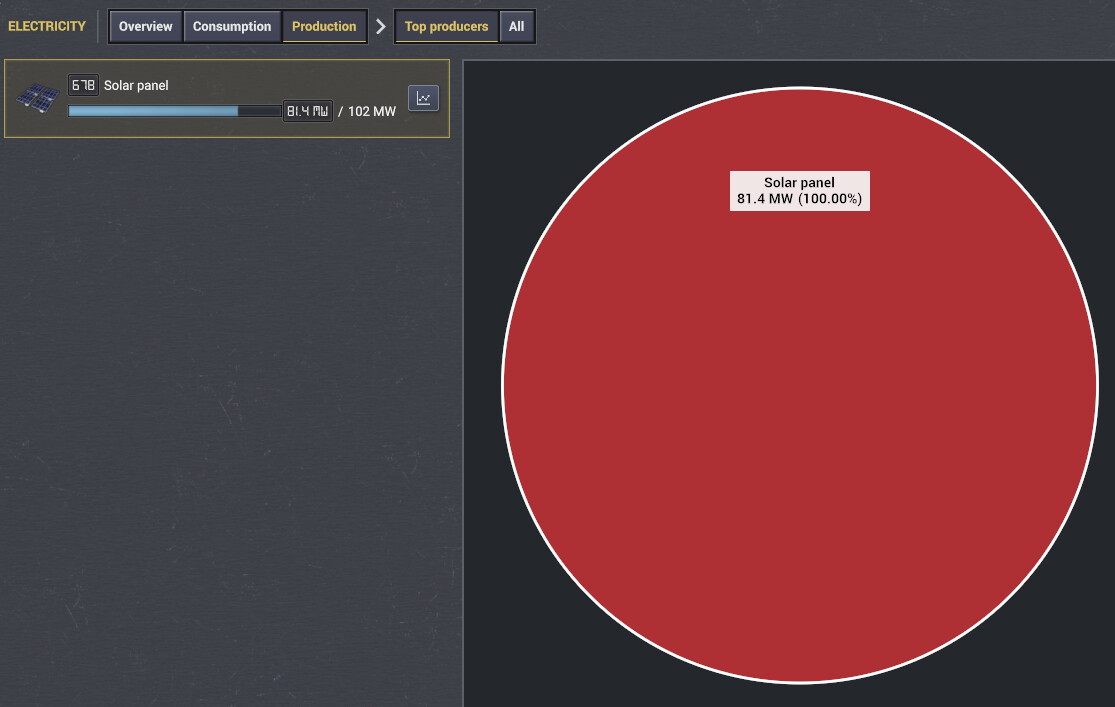
Task: Click the 678 solar panel count badge
Action: [83, 85]
